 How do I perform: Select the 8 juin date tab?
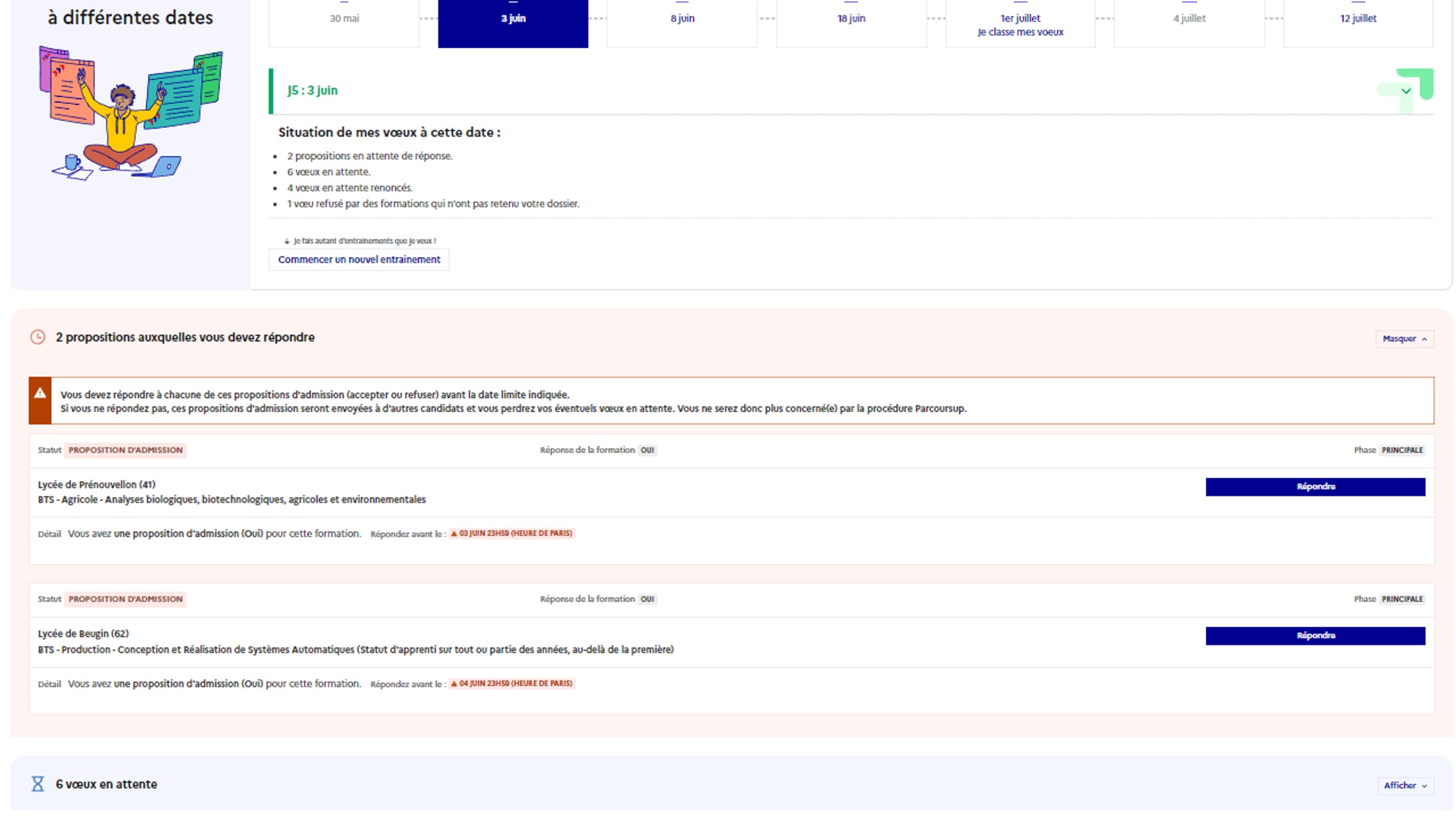(x=682, y=22)
